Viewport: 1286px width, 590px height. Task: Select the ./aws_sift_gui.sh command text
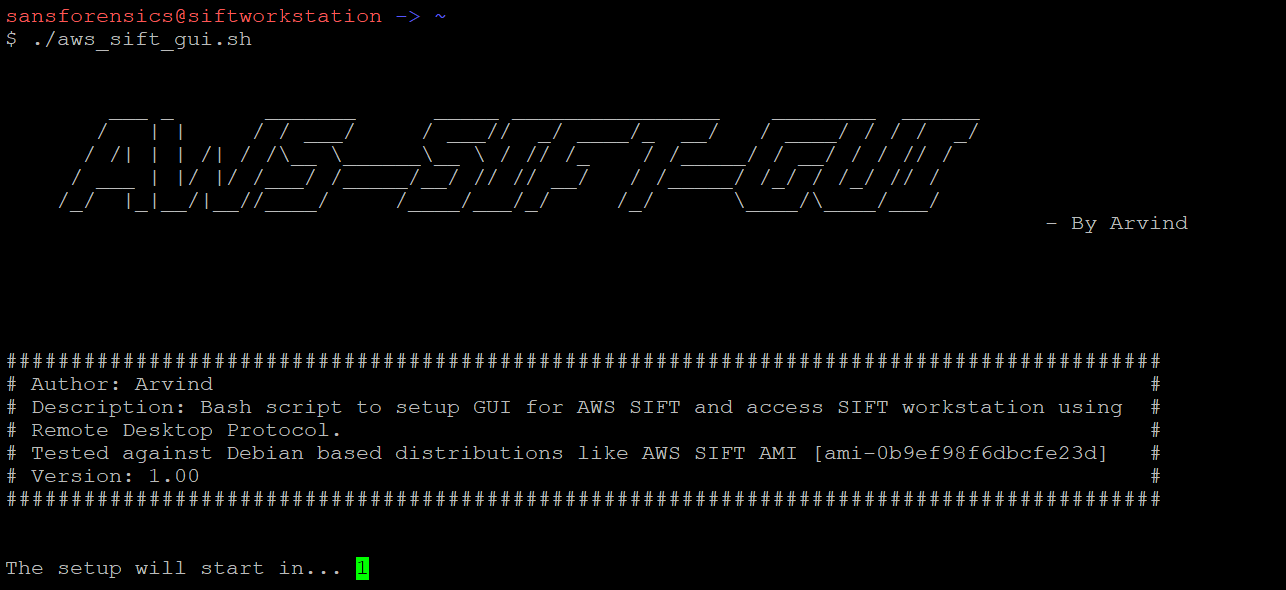(x=141, y=40)
